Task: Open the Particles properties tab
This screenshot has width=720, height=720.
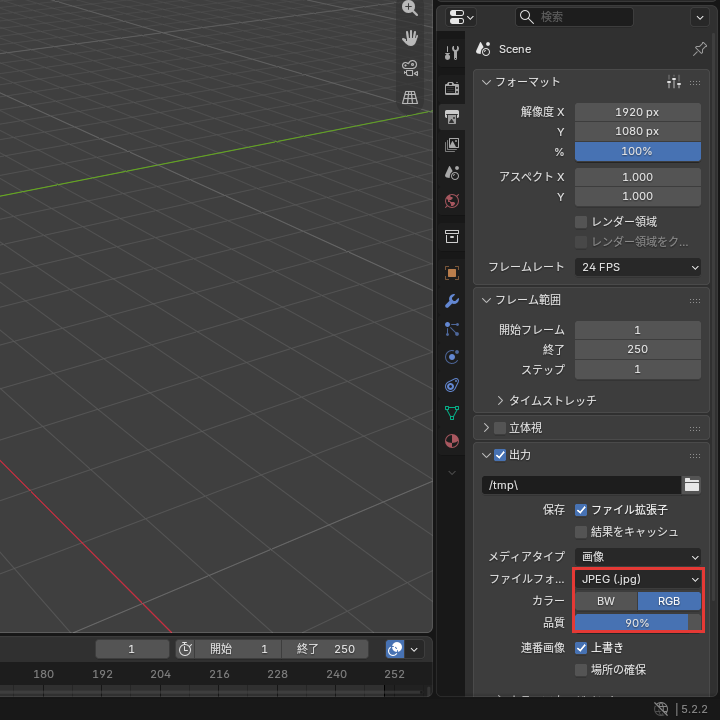Action: [x=452, y=329]
